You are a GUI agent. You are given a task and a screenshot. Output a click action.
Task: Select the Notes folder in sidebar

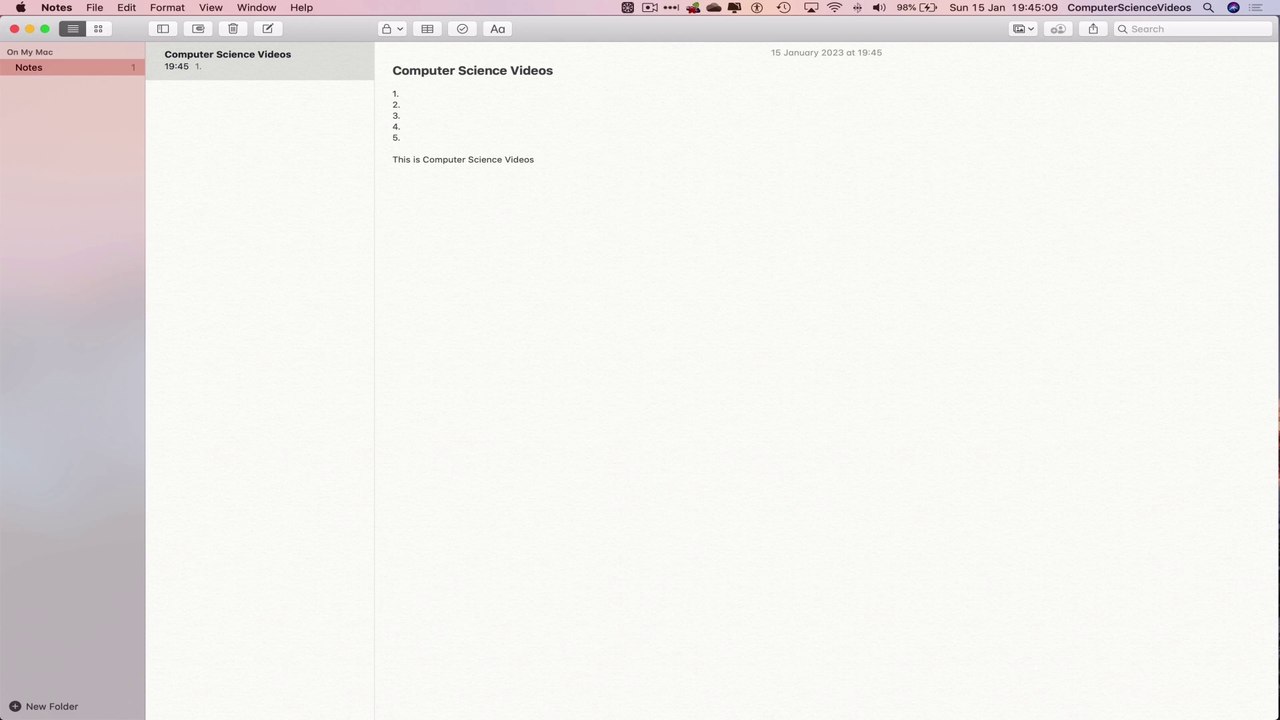pos(72,67)
